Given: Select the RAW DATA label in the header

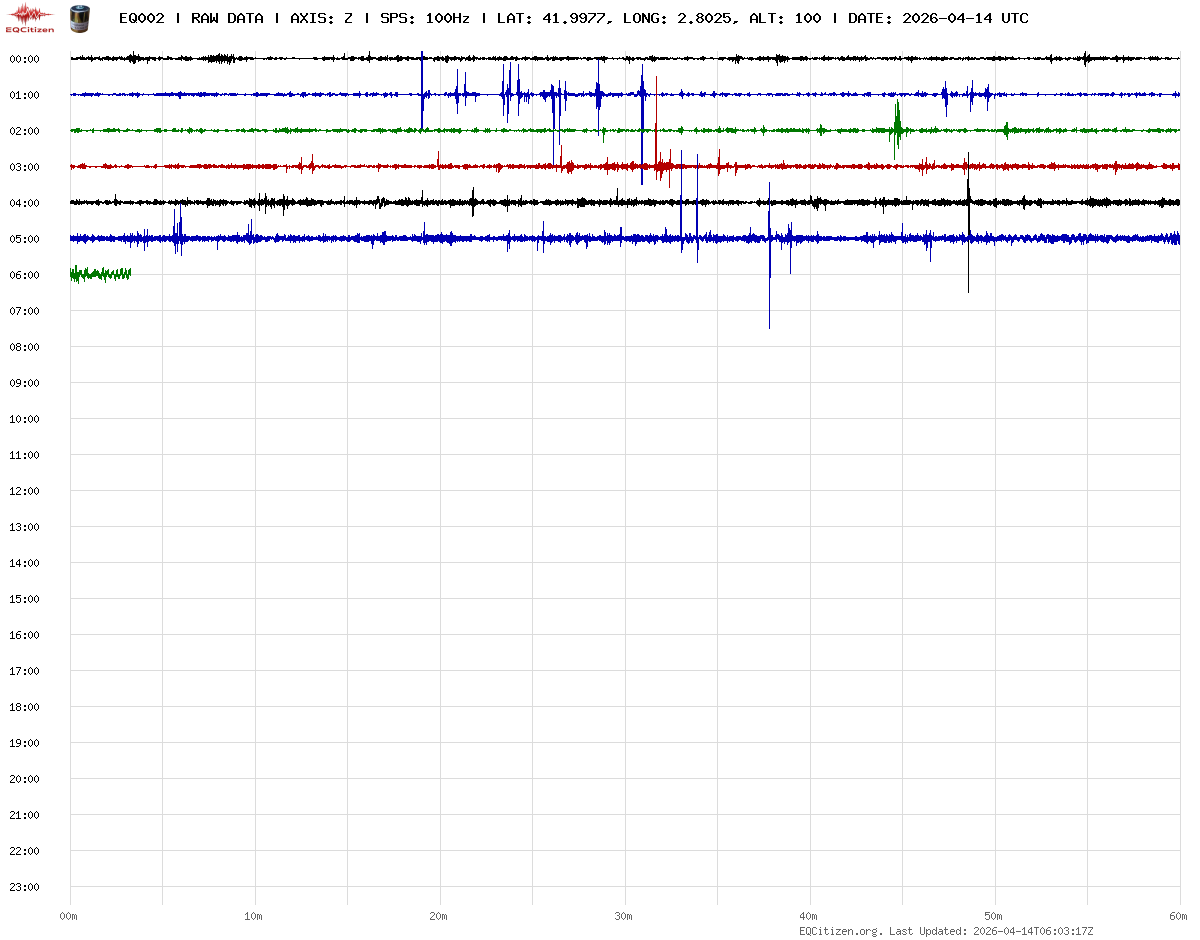Looking at the screenshot, I should pyautogui.click(x=227, y=19).
